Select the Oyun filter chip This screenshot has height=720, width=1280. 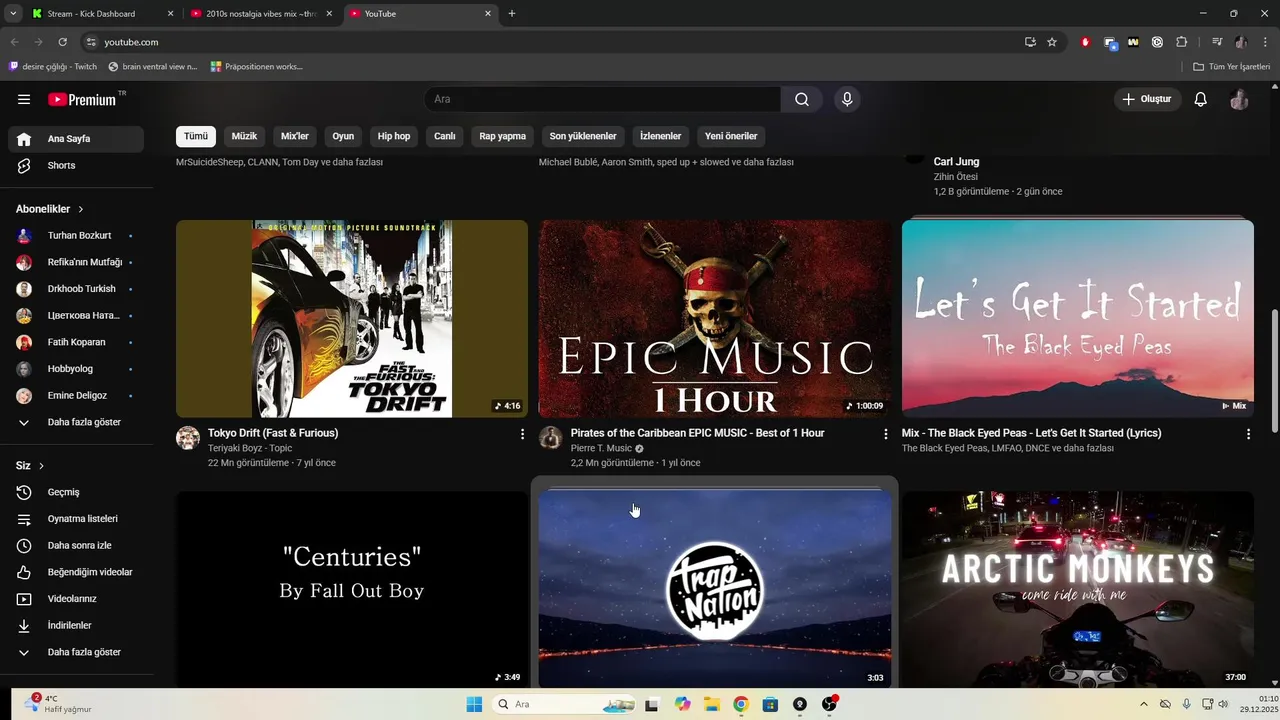(343, 136)
